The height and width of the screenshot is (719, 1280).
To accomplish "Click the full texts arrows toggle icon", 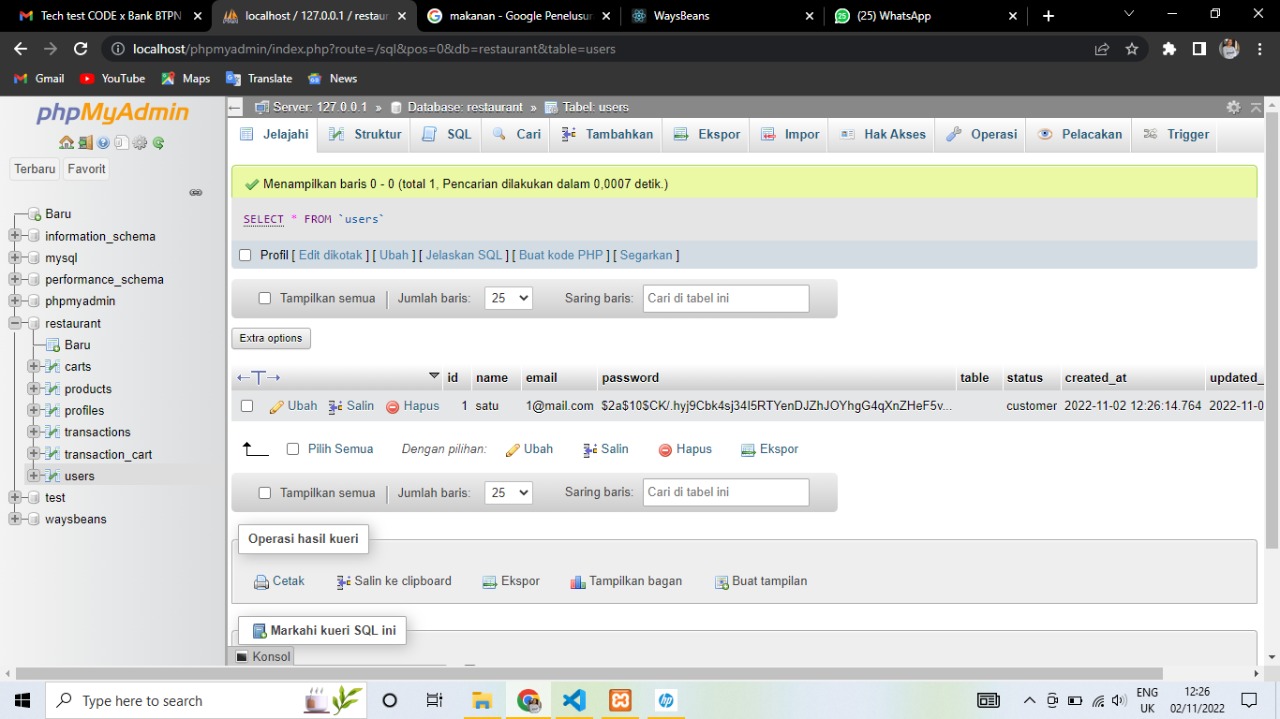I will click(x=258, y=378).
